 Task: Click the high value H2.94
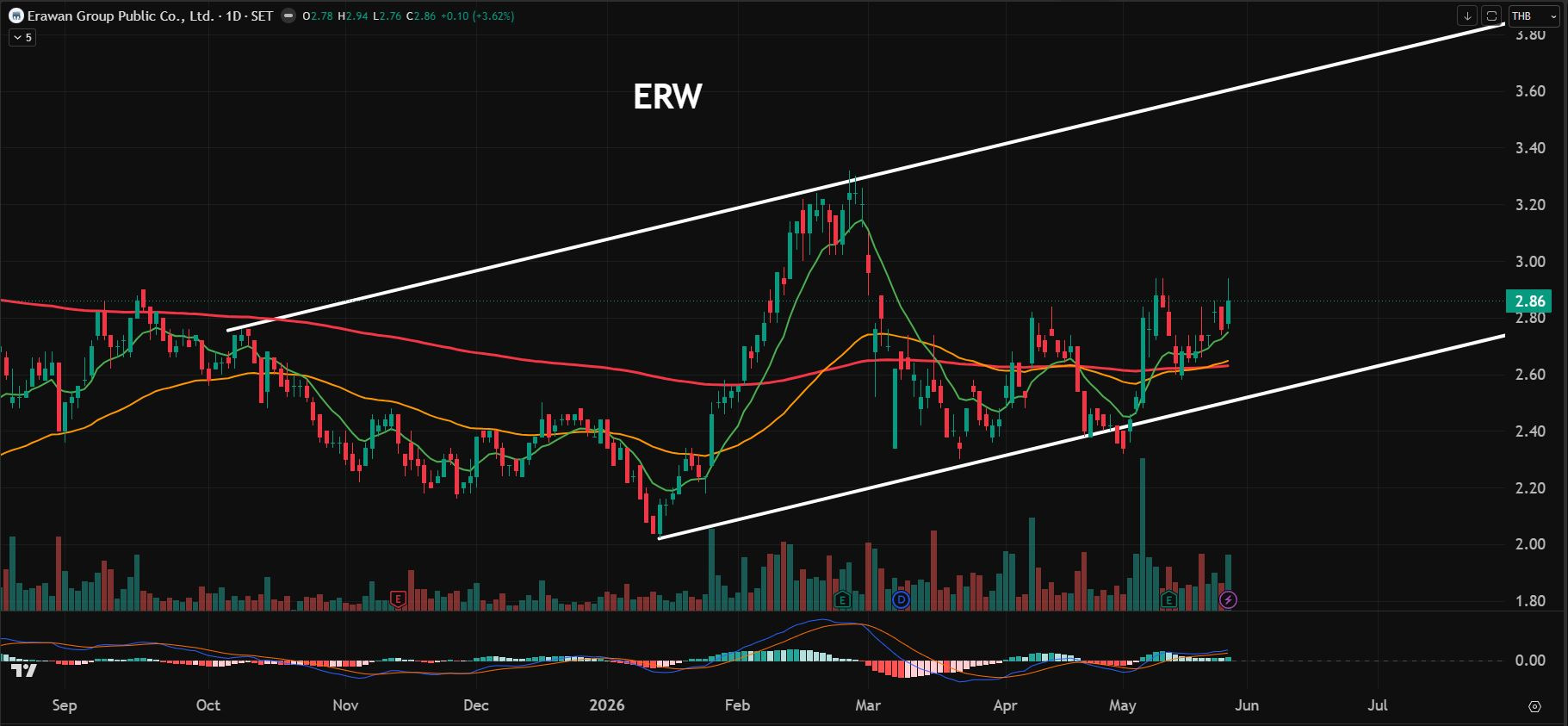pyautogui.click(x=352, y=16)
